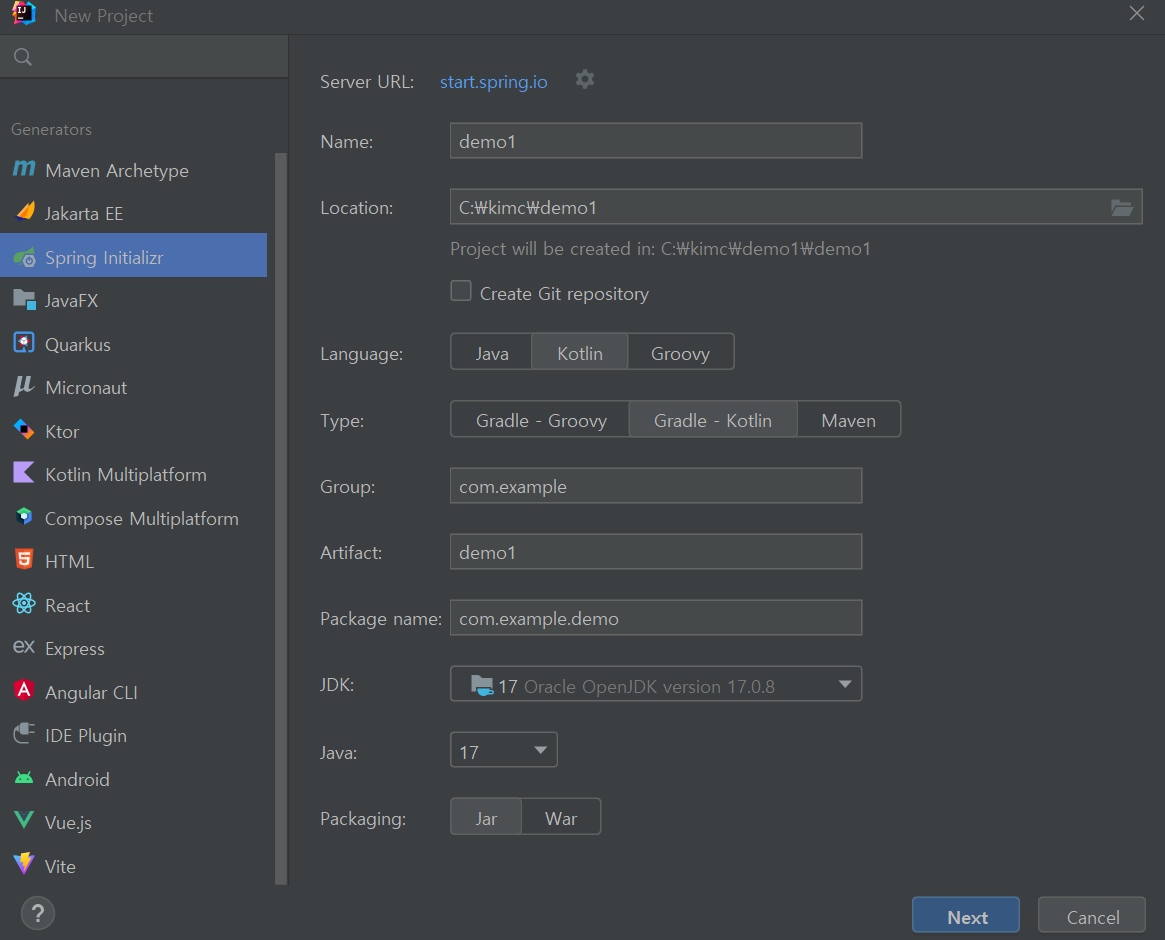Click the Quarkus generator icon
This screenshot has width=1165, height=940.
[24, 343]
